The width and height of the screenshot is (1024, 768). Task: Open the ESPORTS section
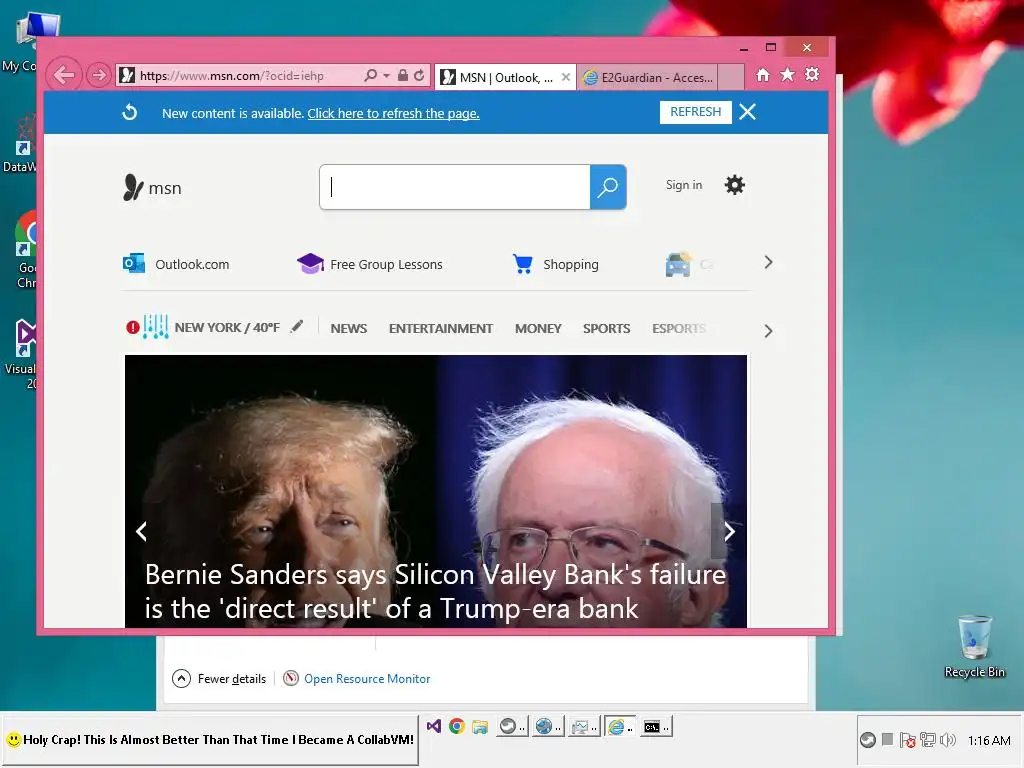coord(679,328)
